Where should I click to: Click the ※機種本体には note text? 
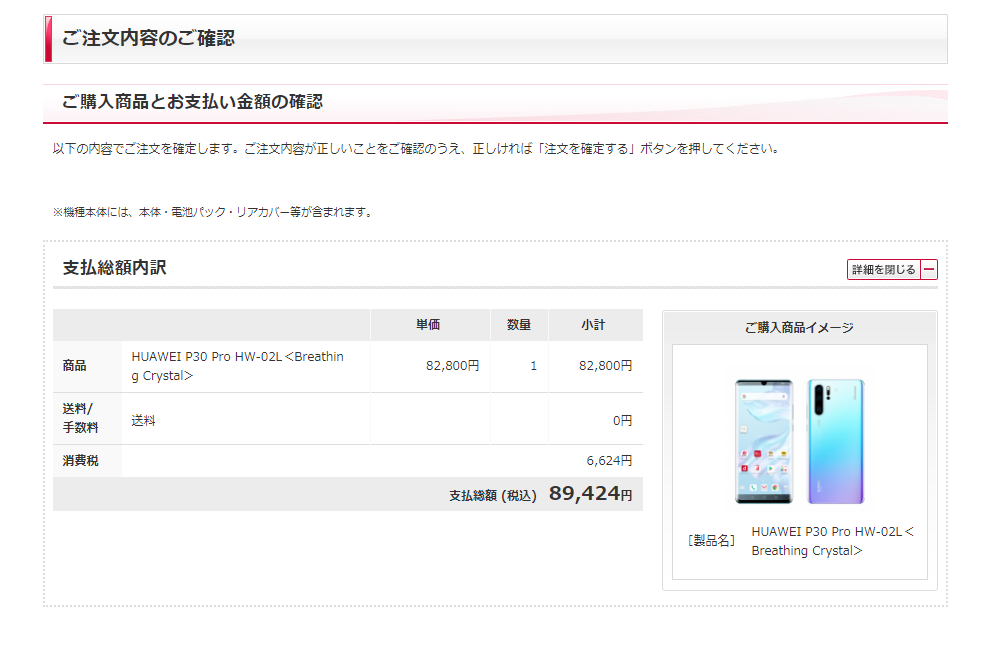[214, 213]
